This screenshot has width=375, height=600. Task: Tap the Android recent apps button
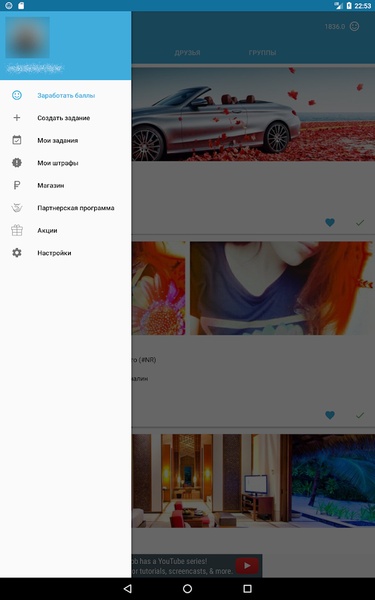tap(247, 589)
